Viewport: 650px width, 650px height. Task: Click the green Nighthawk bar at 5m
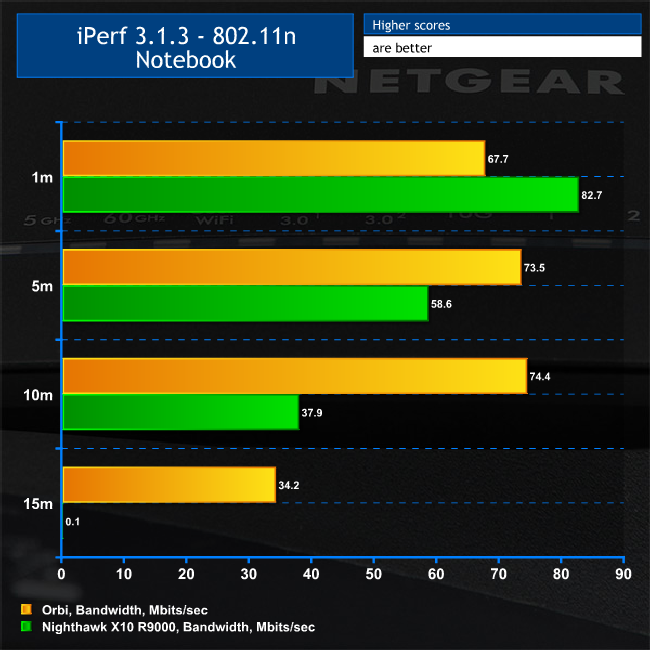click(245, 303)
